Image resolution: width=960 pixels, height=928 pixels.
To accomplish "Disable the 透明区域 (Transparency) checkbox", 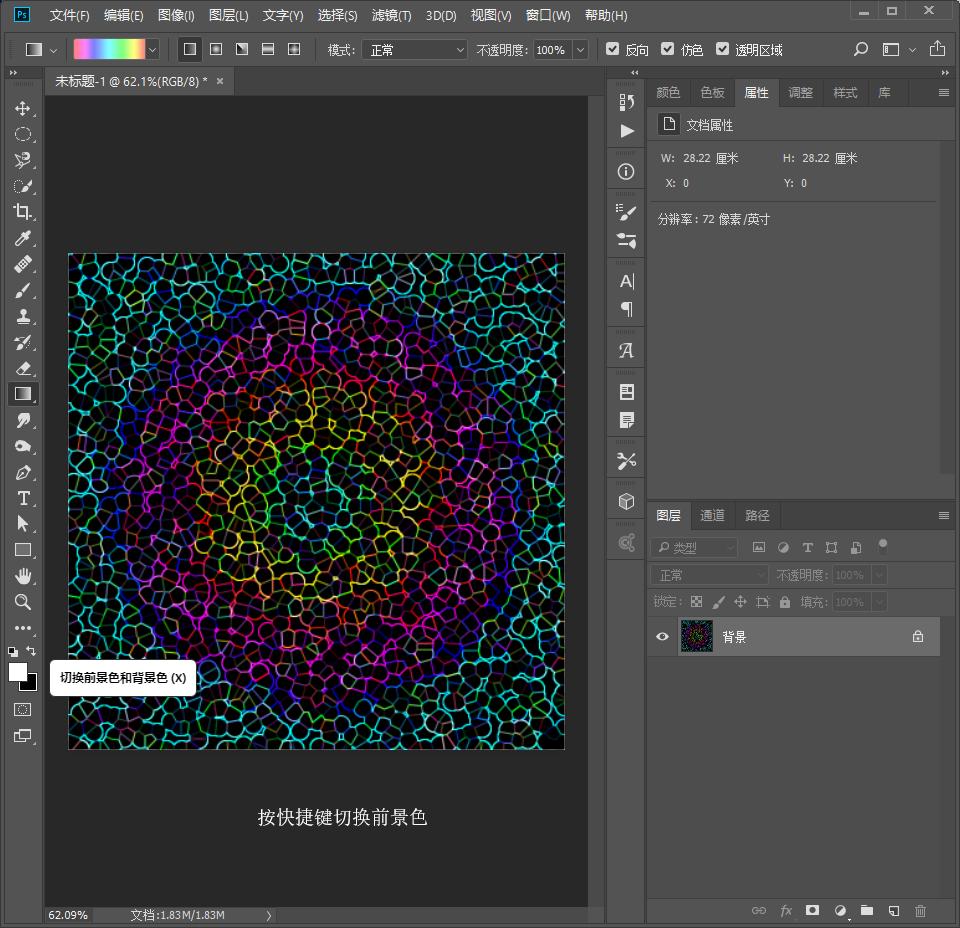I will 723,49.
